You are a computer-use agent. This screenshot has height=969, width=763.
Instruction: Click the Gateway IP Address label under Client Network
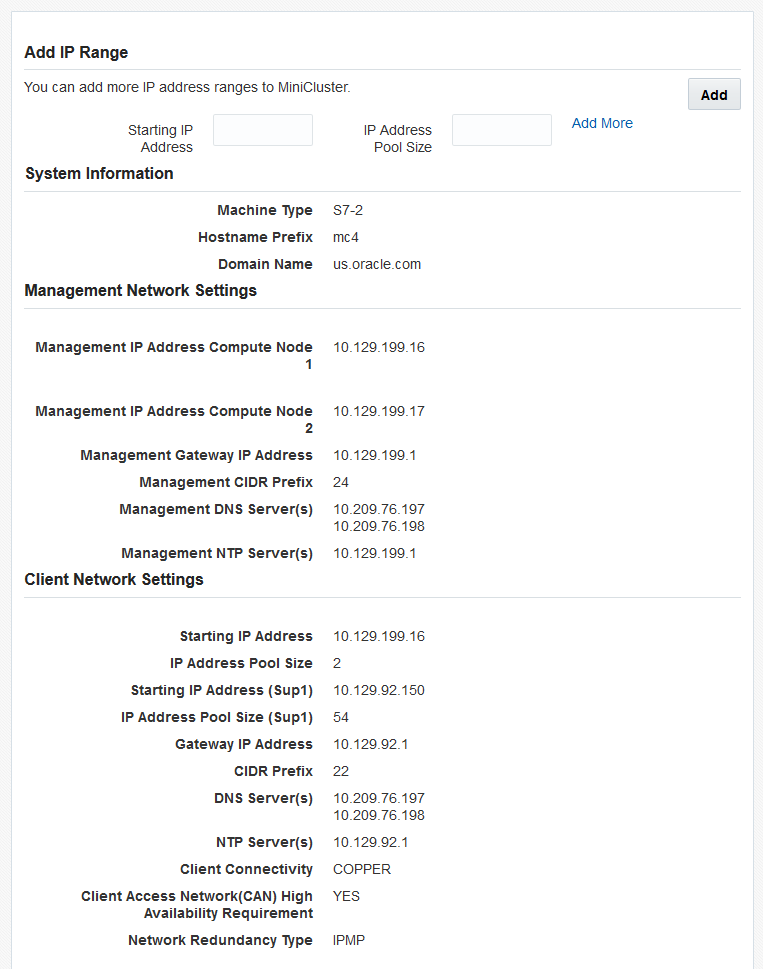[x=244, y=745]
